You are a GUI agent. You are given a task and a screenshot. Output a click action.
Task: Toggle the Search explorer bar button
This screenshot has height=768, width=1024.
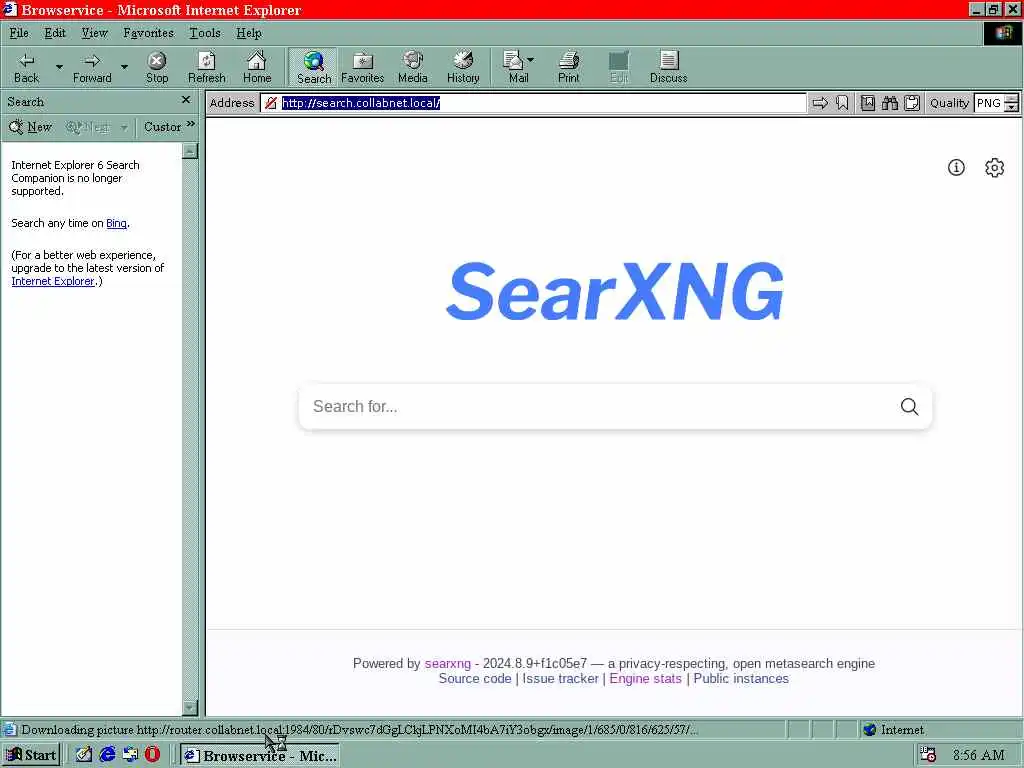[x=313, y=68]
